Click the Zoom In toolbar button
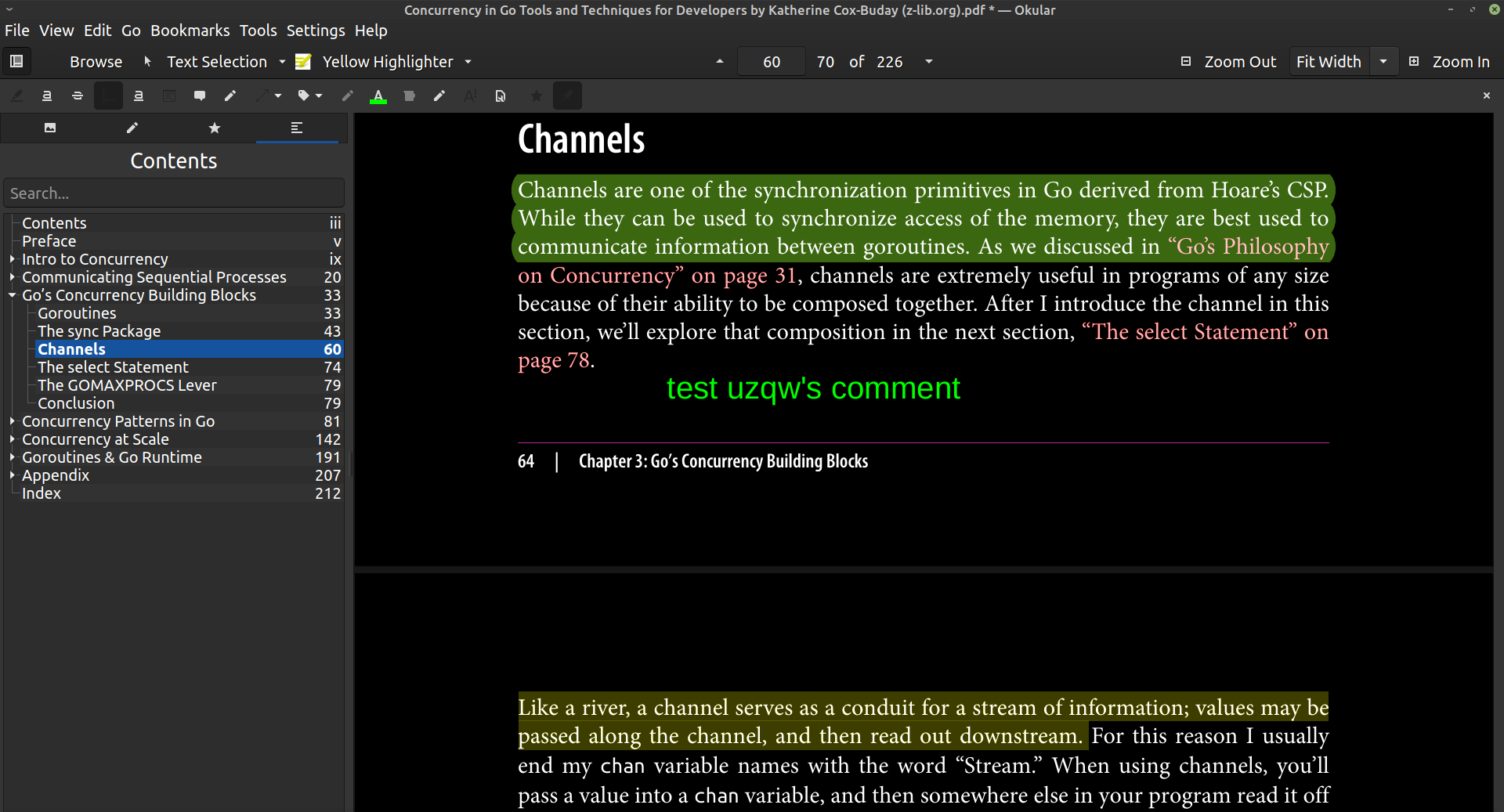This screenshot has width=1504, height=812. click(x=1449, y=62)
